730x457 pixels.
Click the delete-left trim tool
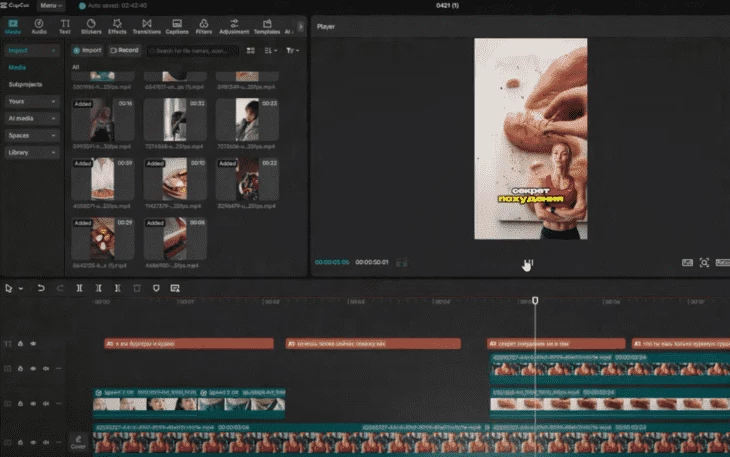[x=99, y=288]
